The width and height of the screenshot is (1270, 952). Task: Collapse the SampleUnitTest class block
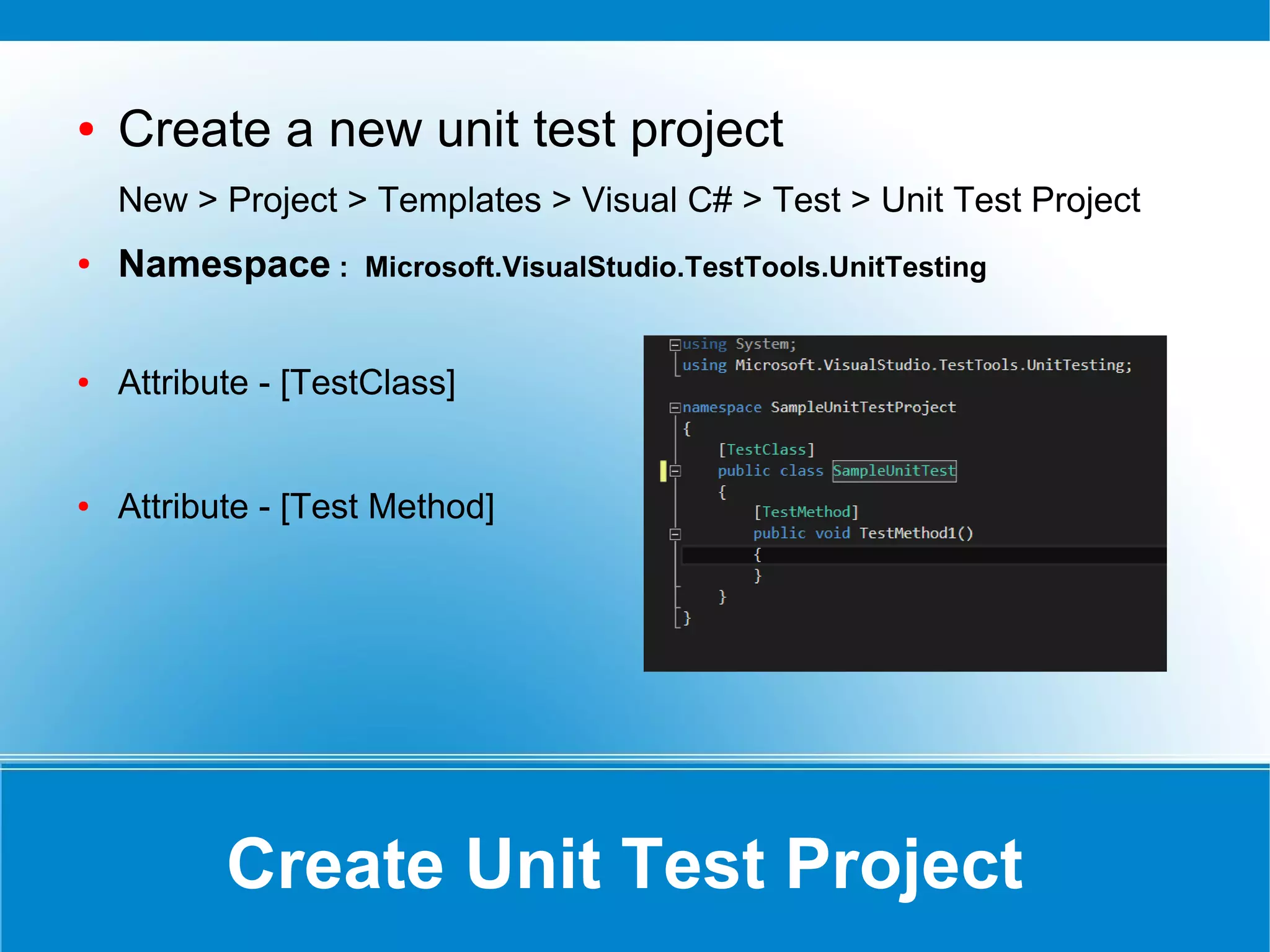[675, 471]
